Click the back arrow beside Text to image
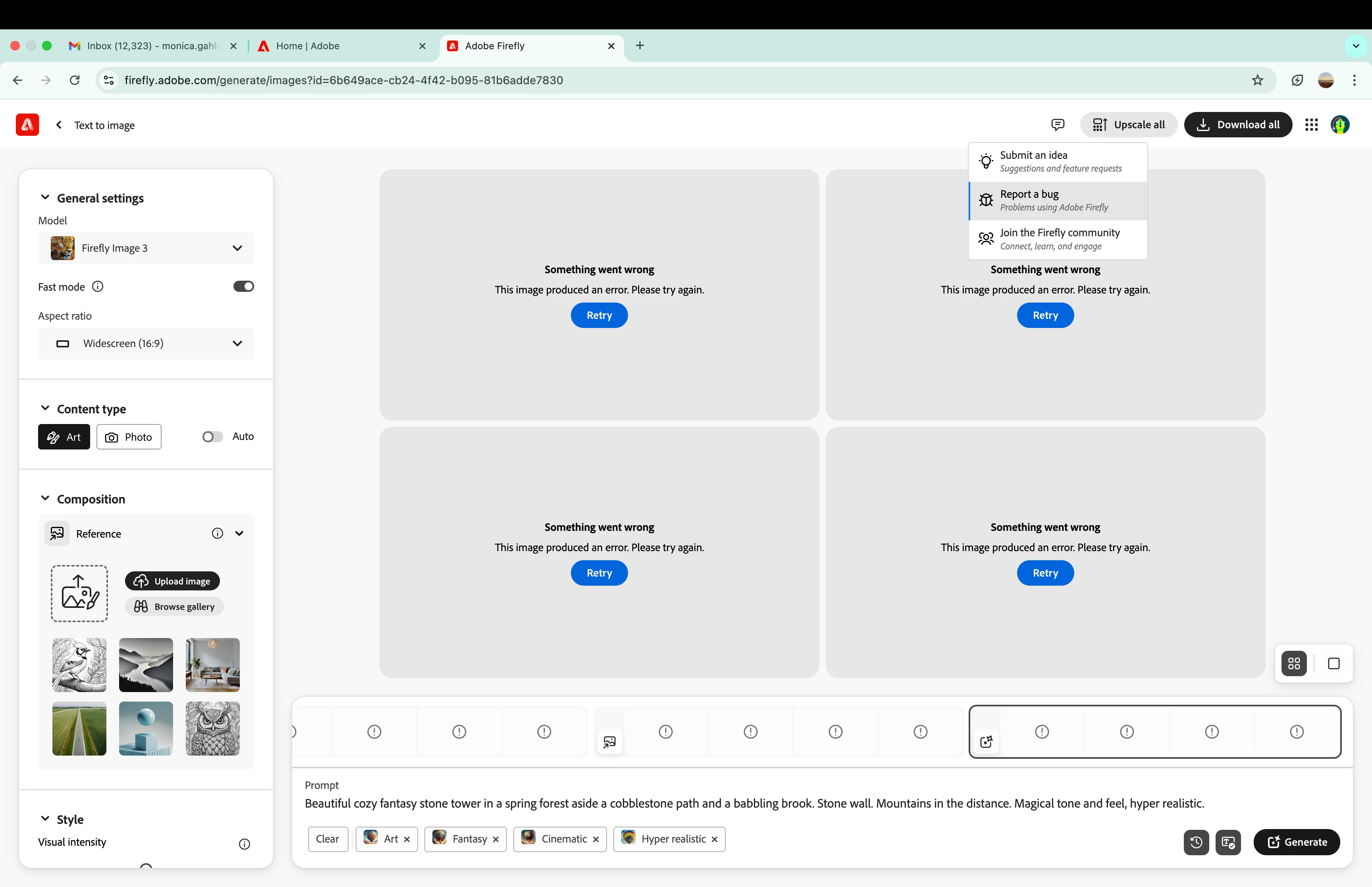The height and width of the screenshot is (887, 1372). coord(59,125)
